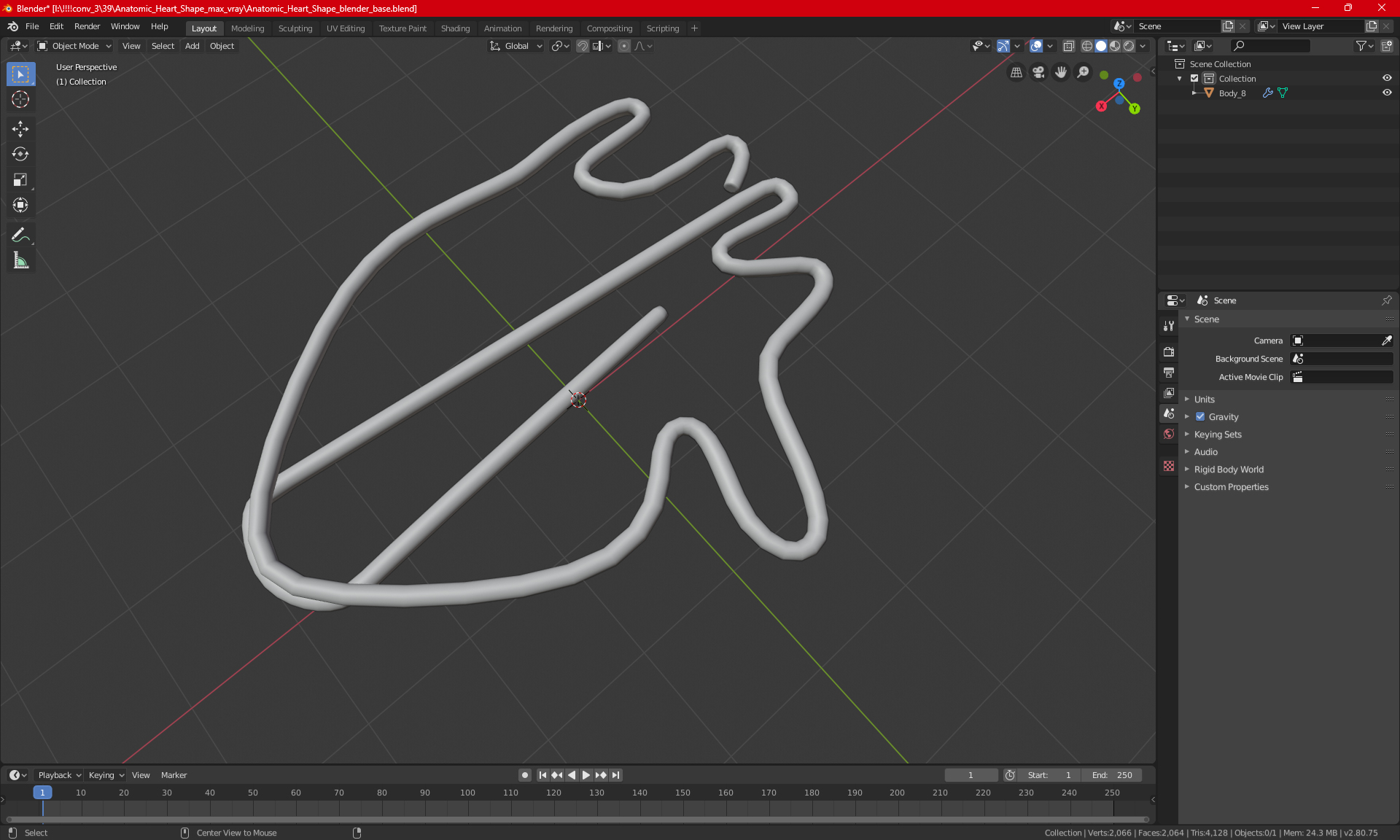The image size is (1400, 840).
Task: Choose the Annotate pencil tool
Action: tap(20, 235)
